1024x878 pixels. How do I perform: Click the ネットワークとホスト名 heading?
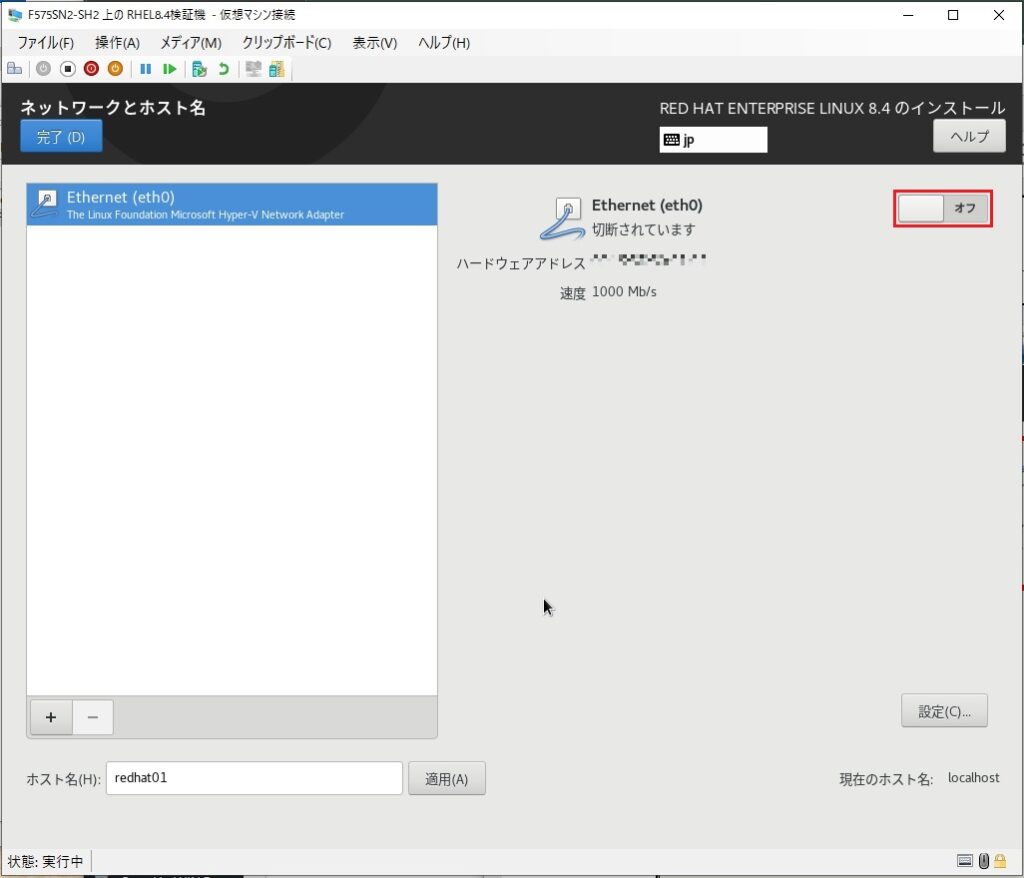(113, 107)
